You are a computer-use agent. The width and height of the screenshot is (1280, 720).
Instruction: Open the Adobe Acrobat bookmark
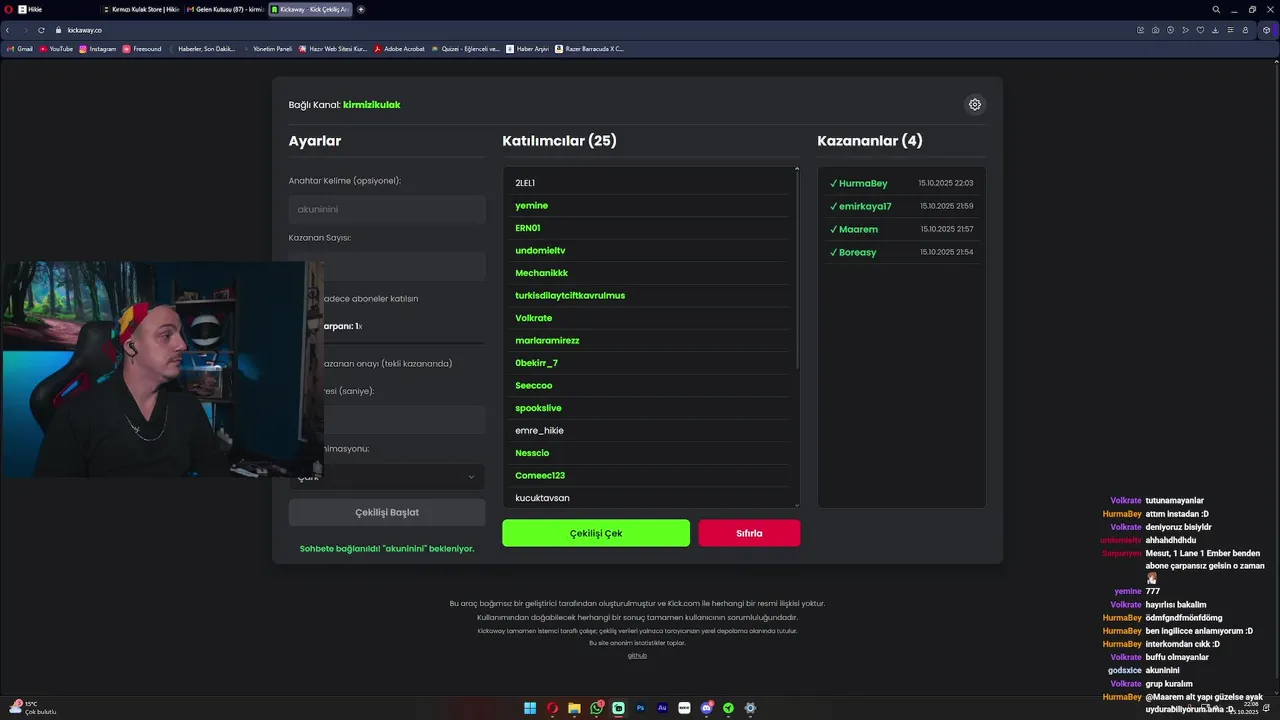click(399, 48)
